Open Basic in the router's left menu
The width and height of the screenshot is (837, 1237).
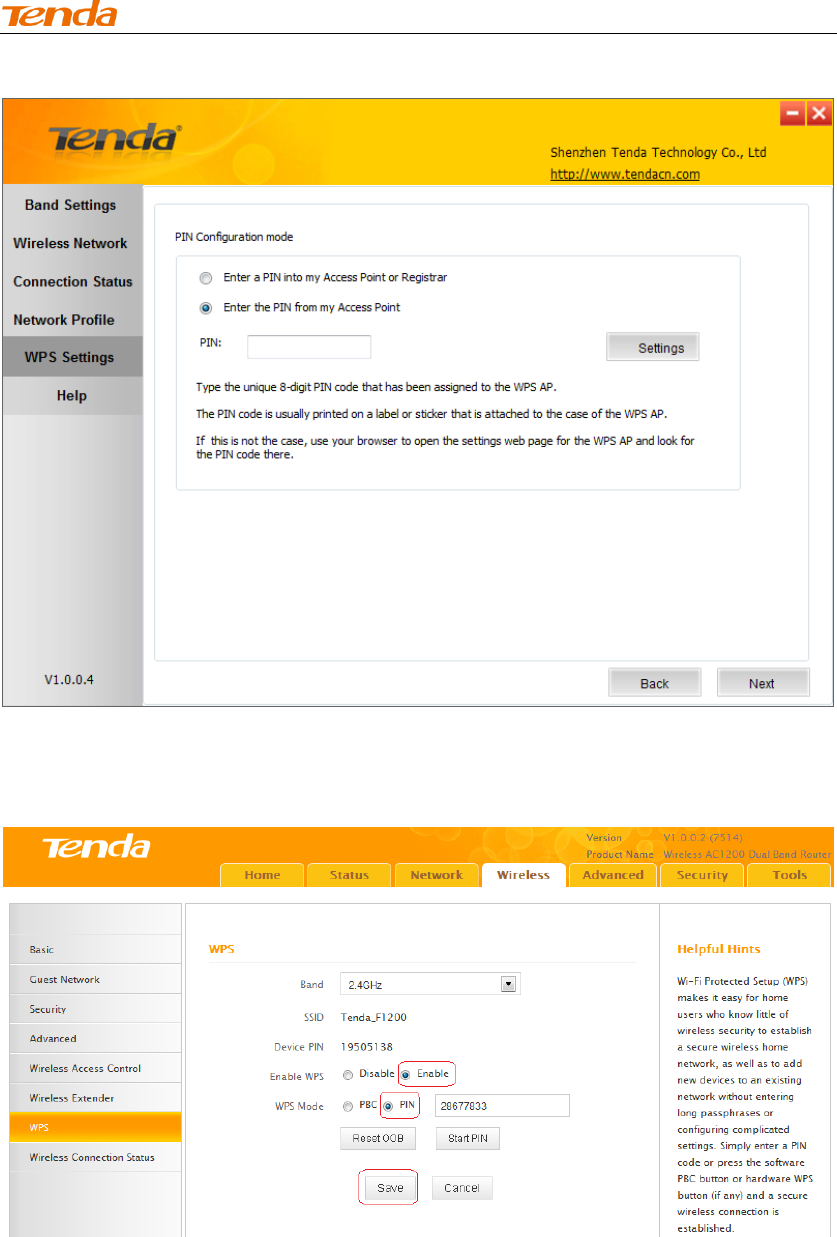95,950
